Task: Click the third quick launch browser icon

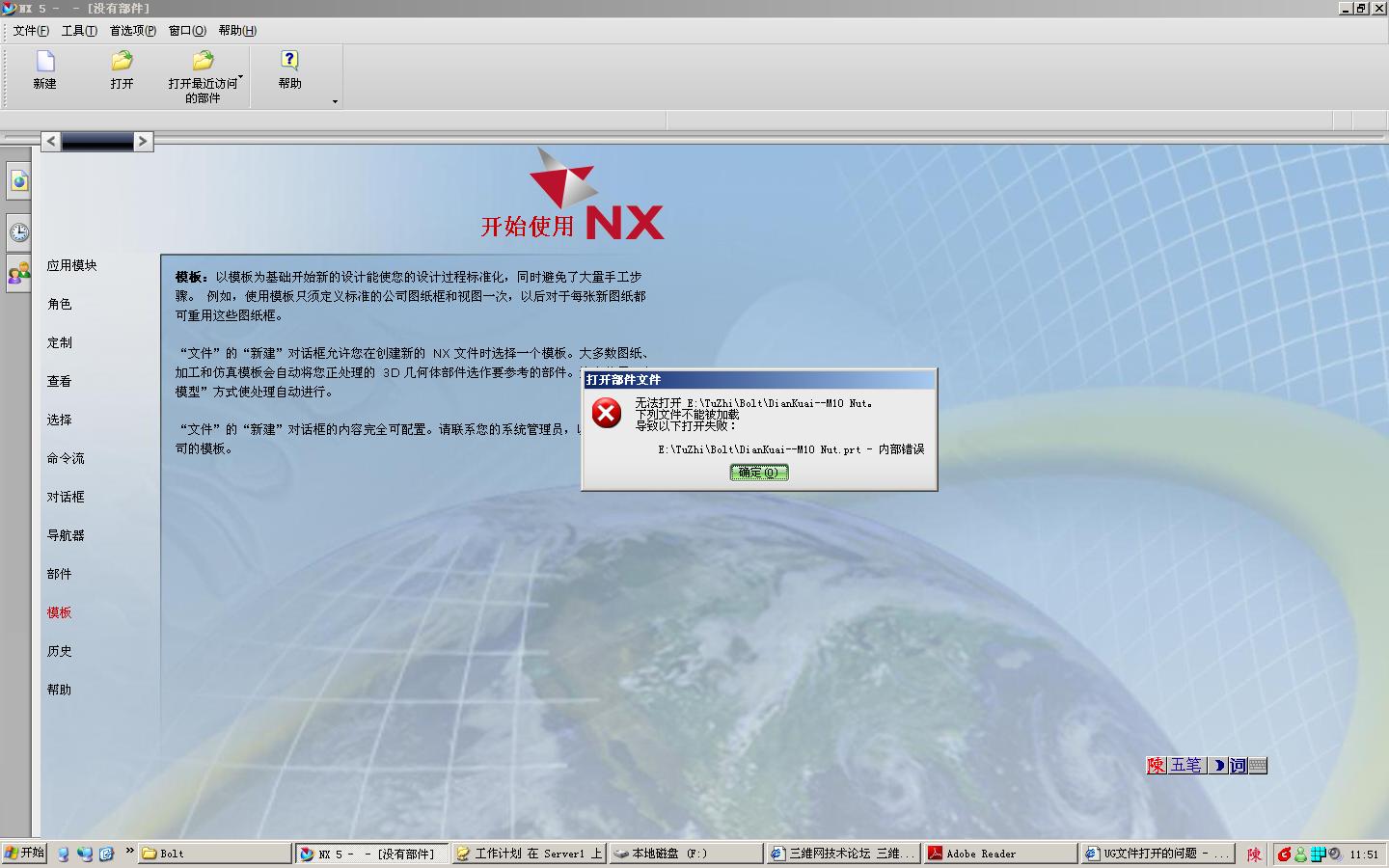Action: (x=106, y=854)
